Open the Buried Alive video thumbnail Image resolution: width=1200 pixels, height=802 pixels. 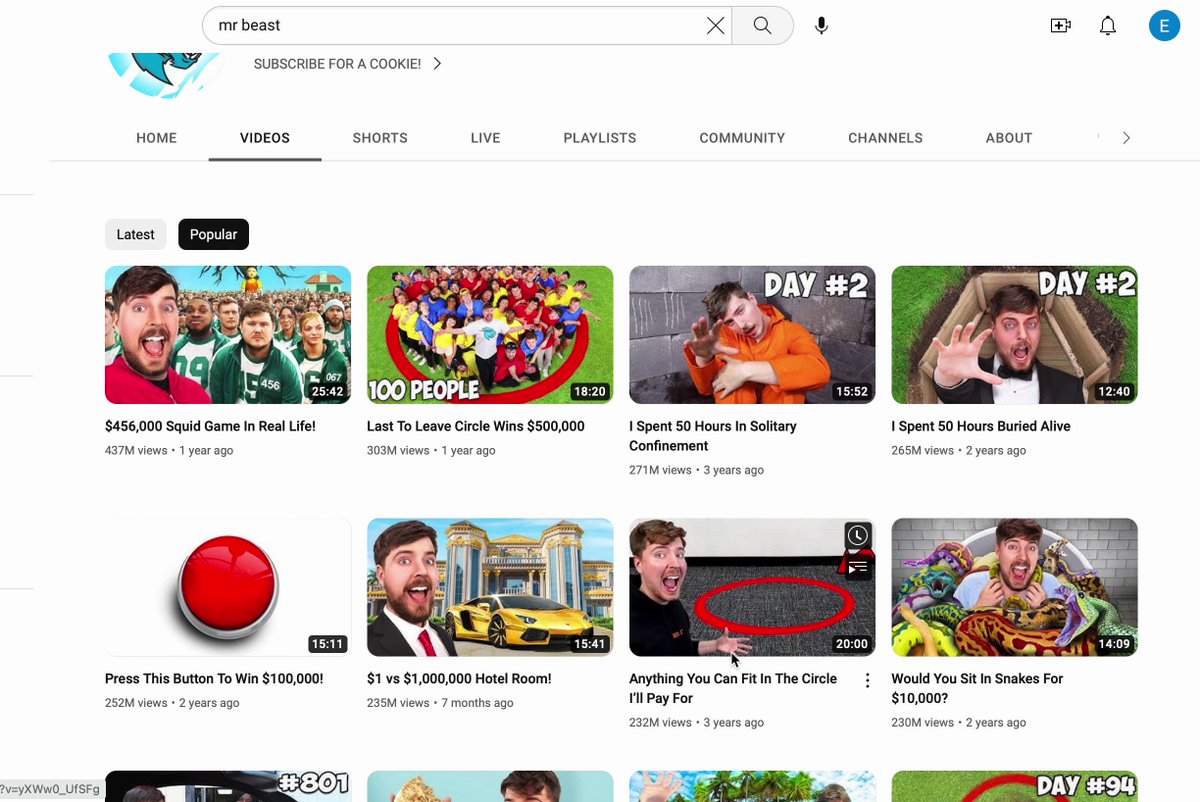pos(1014,335)
